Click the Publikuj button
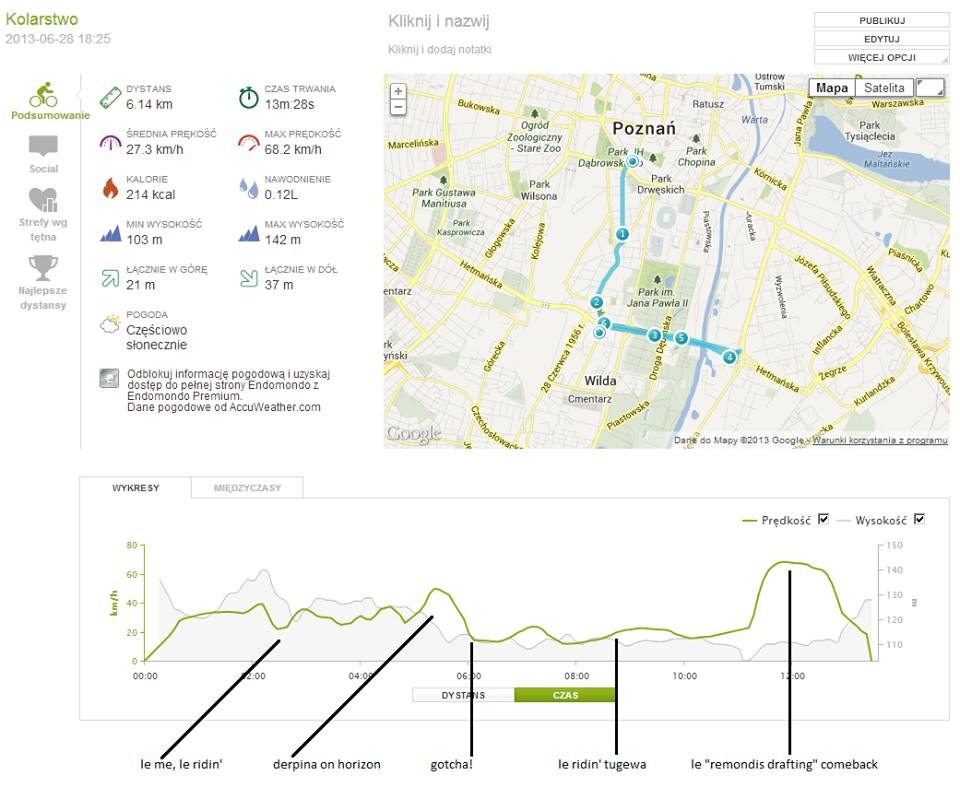This screenshot has height=787, width=960. point(881,20)
